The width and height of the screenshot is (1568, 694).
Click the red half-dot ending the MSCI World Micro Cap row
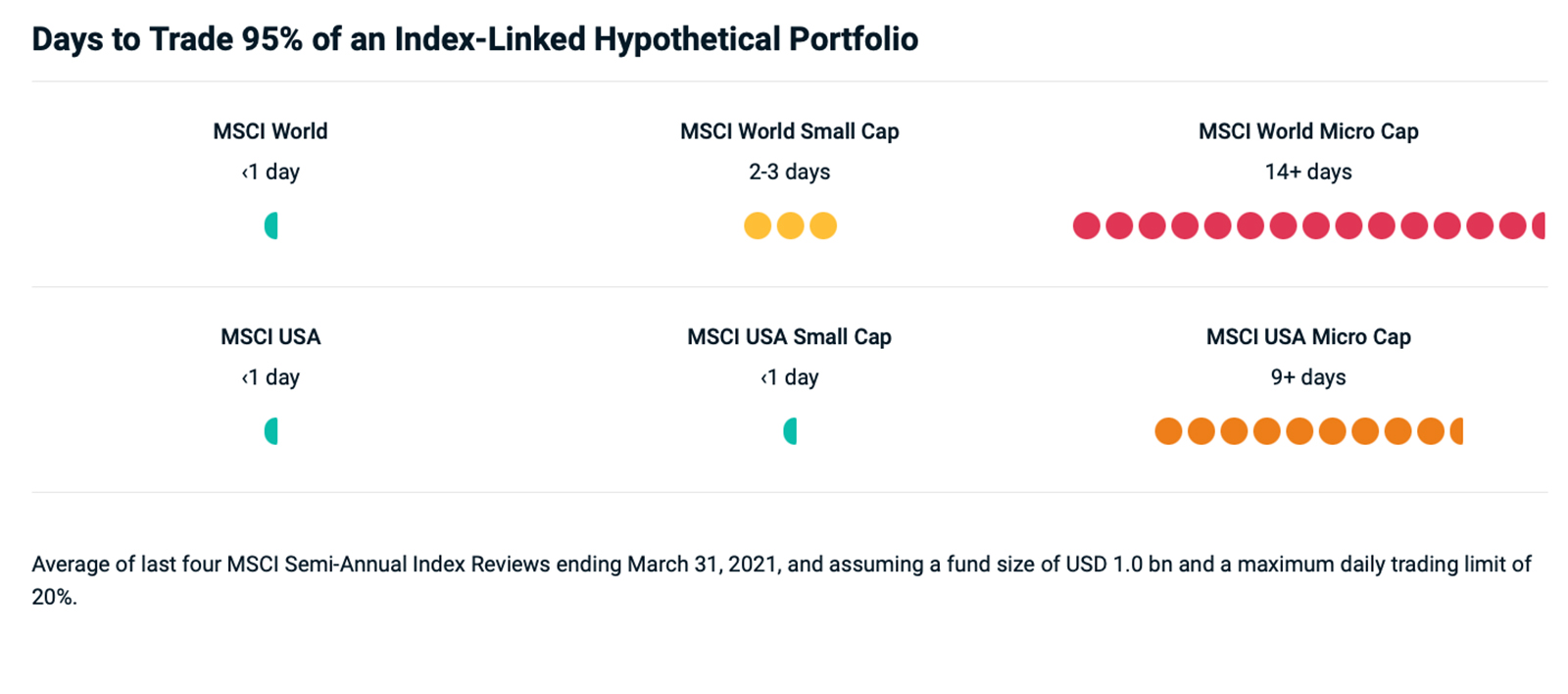tap(1539, 225)
